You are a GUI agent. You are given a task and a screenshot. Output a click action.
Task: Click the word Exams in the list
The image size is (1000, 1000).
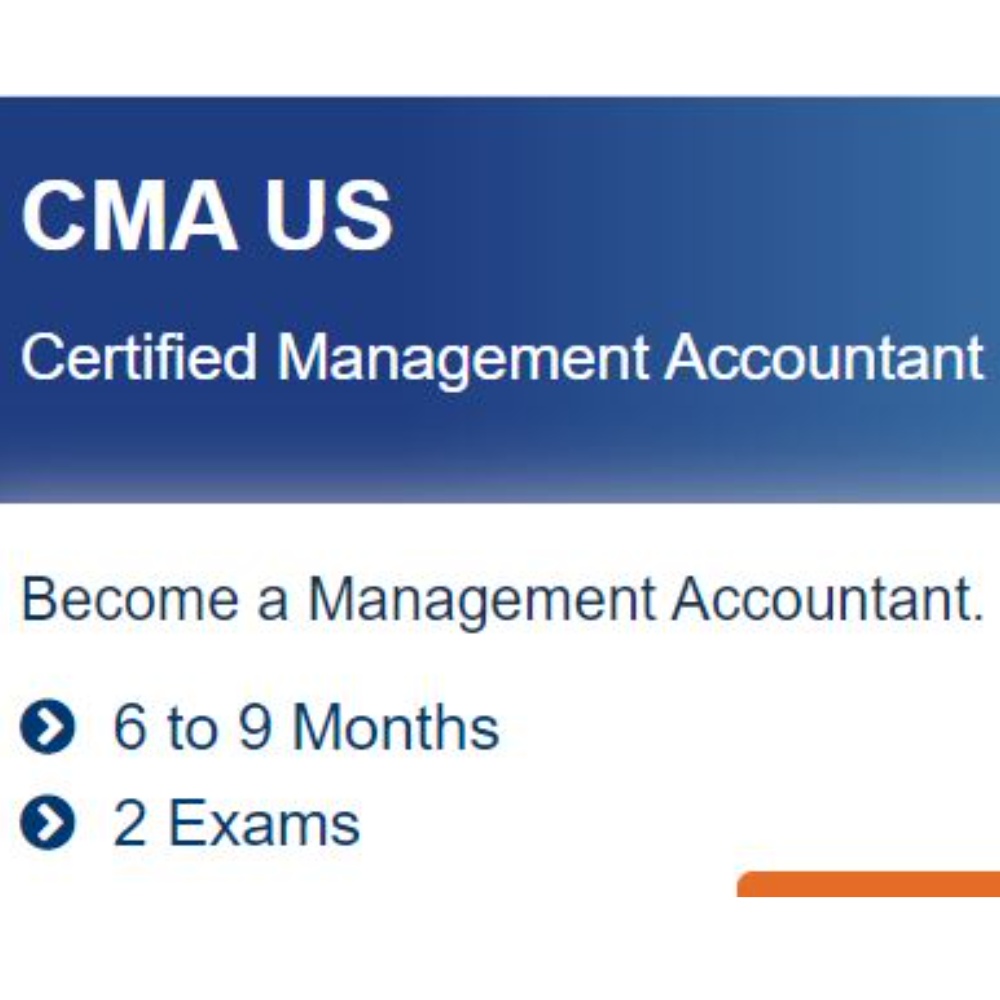(263, 826)
